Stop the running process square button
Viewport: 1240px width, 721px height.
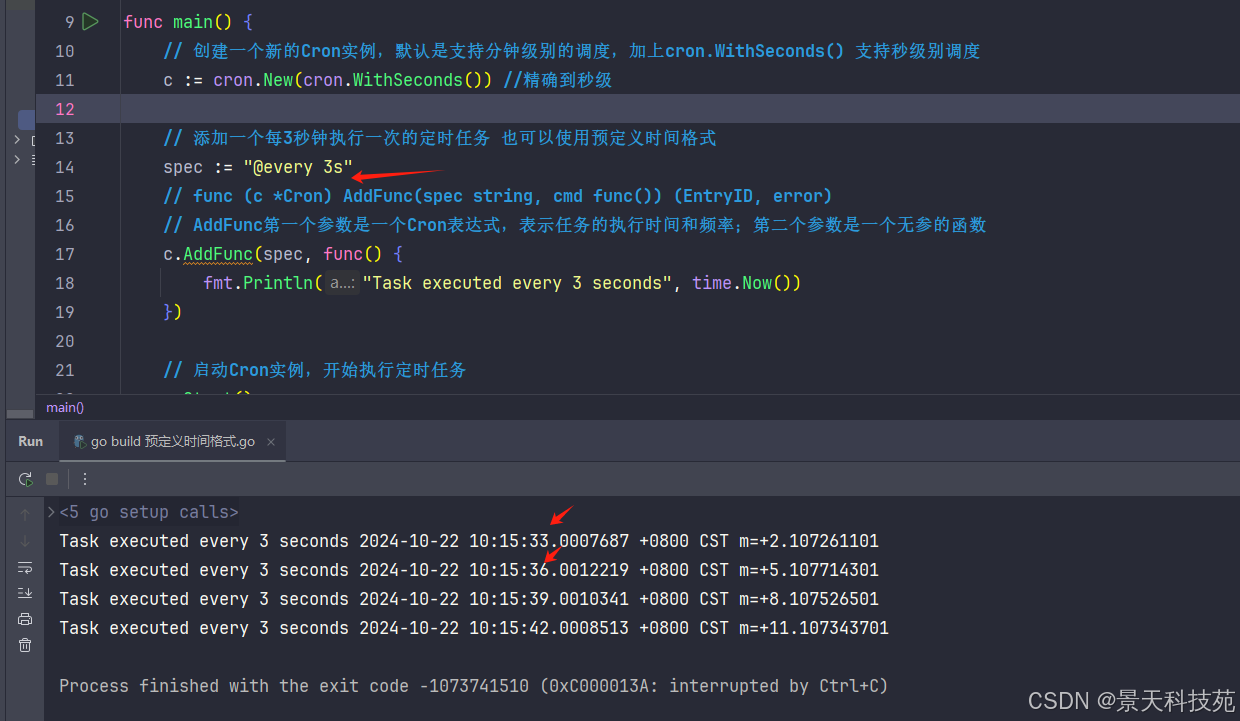coord(52,479)
